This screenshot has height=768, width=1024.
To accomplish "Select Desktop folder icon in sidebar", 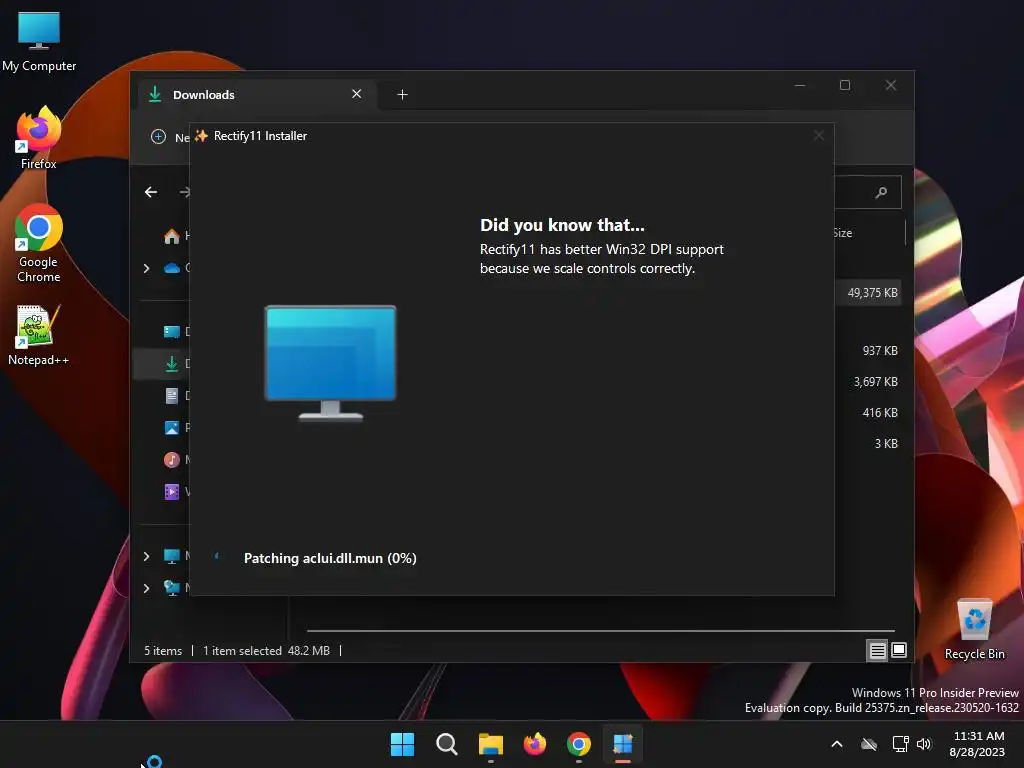I will pyautogui.click(x=172, y=332).
